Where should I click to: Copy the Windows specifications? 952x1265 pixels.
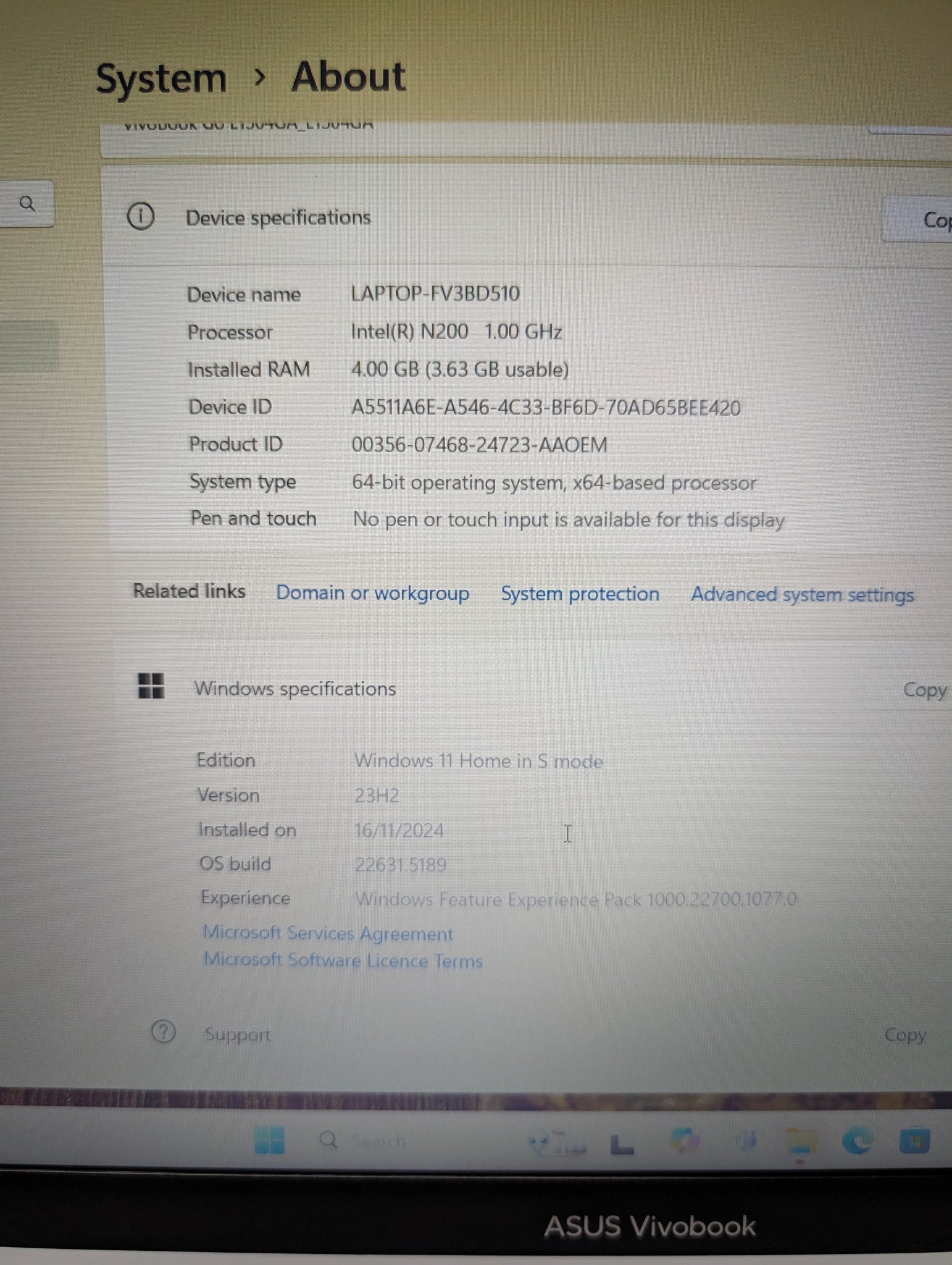(x=924, y=690)
